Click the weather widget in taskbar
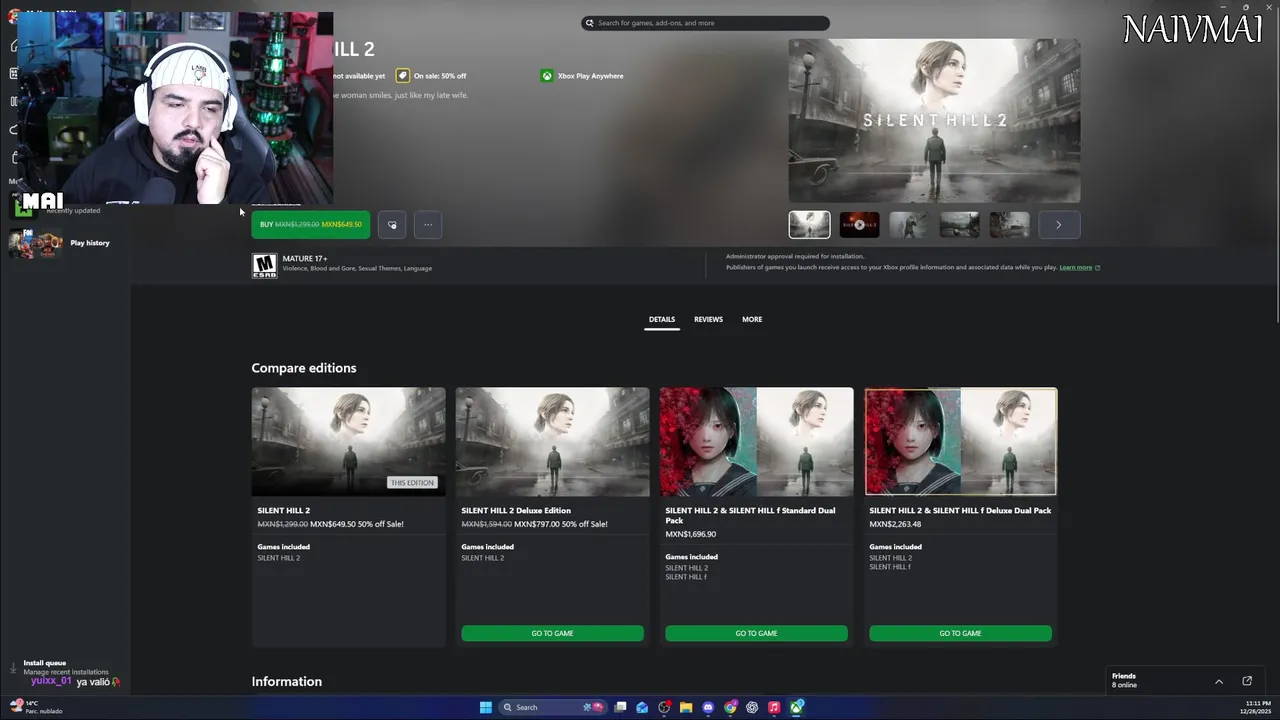 pyautogui.click(x=36, y=707)
